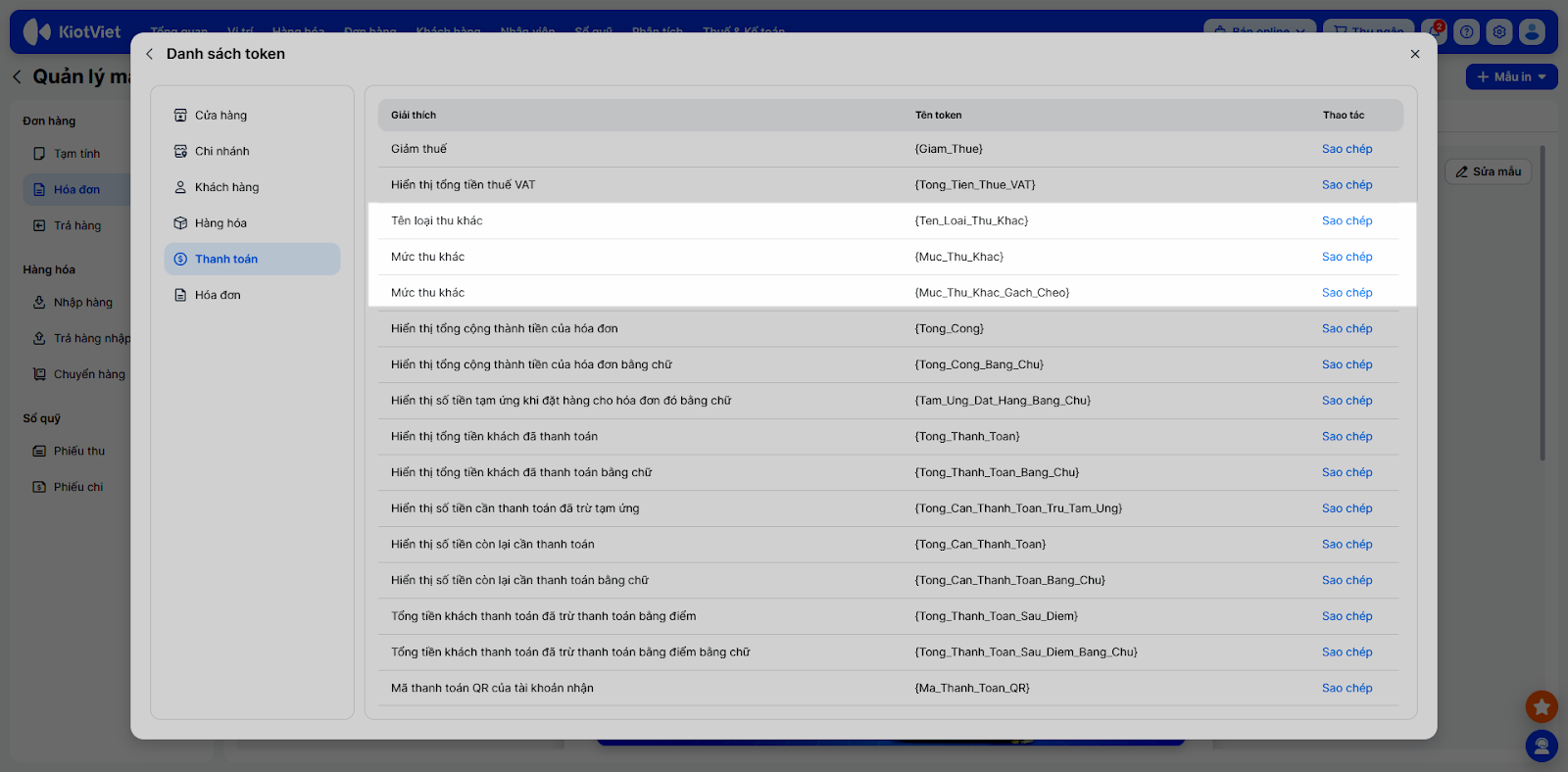Click the background page vertical scrollbar
Viewport: 1568px width, 772px height.
tap(1542, 304)
